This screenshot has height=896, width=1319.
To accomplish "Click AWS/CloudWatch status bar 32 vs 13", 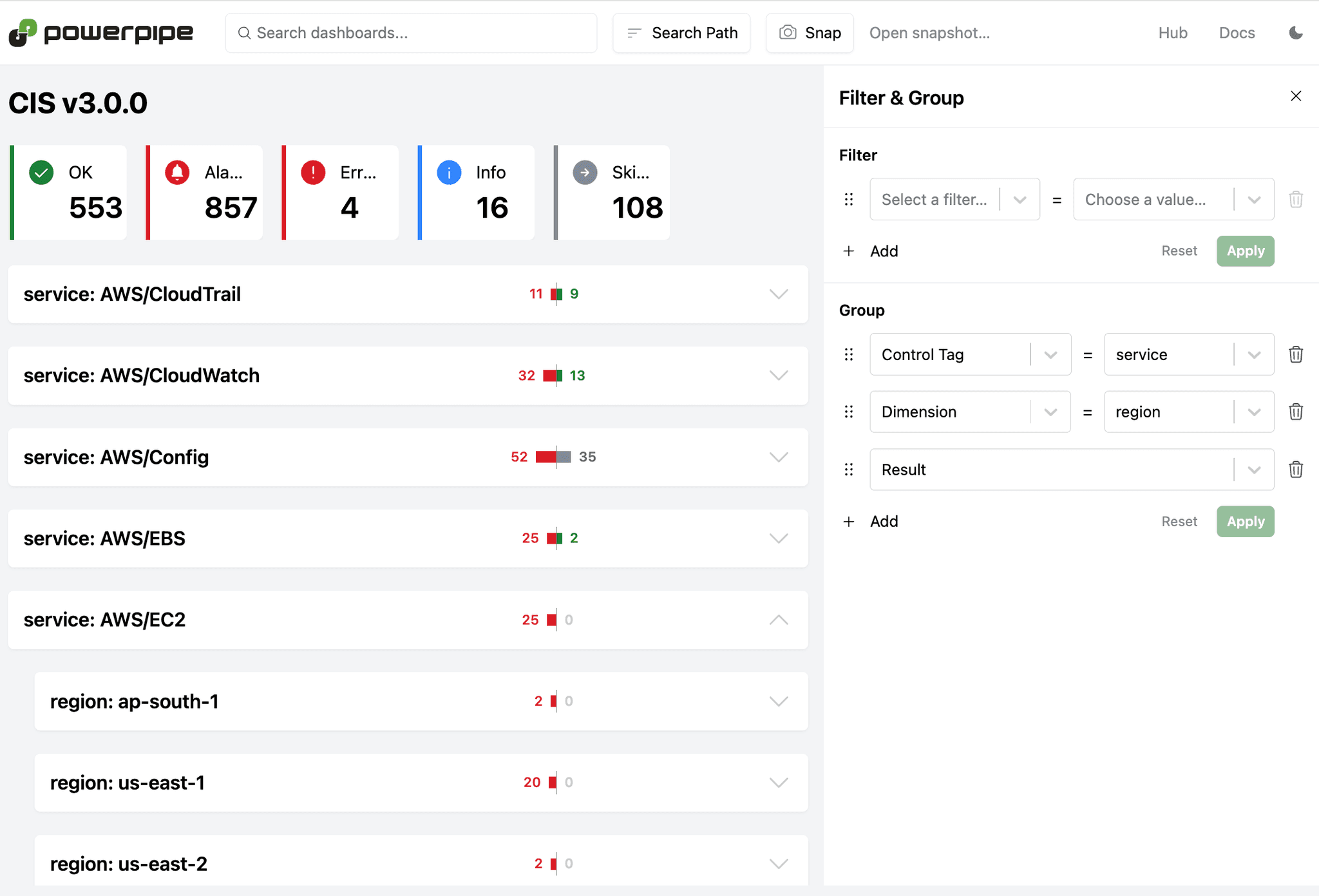I will point(553,376).
